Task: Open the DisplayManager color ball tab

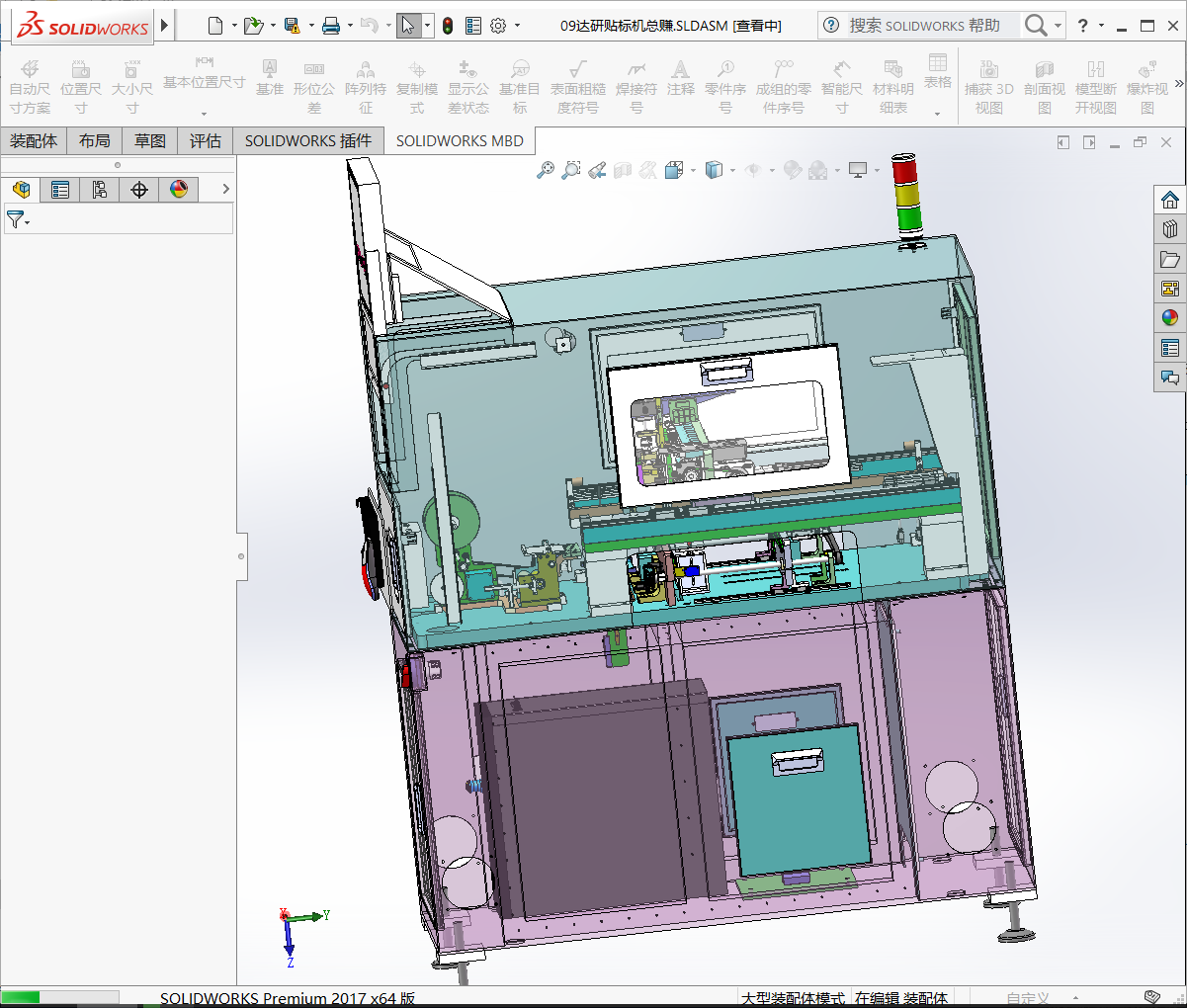Action: tap(179, 190)
